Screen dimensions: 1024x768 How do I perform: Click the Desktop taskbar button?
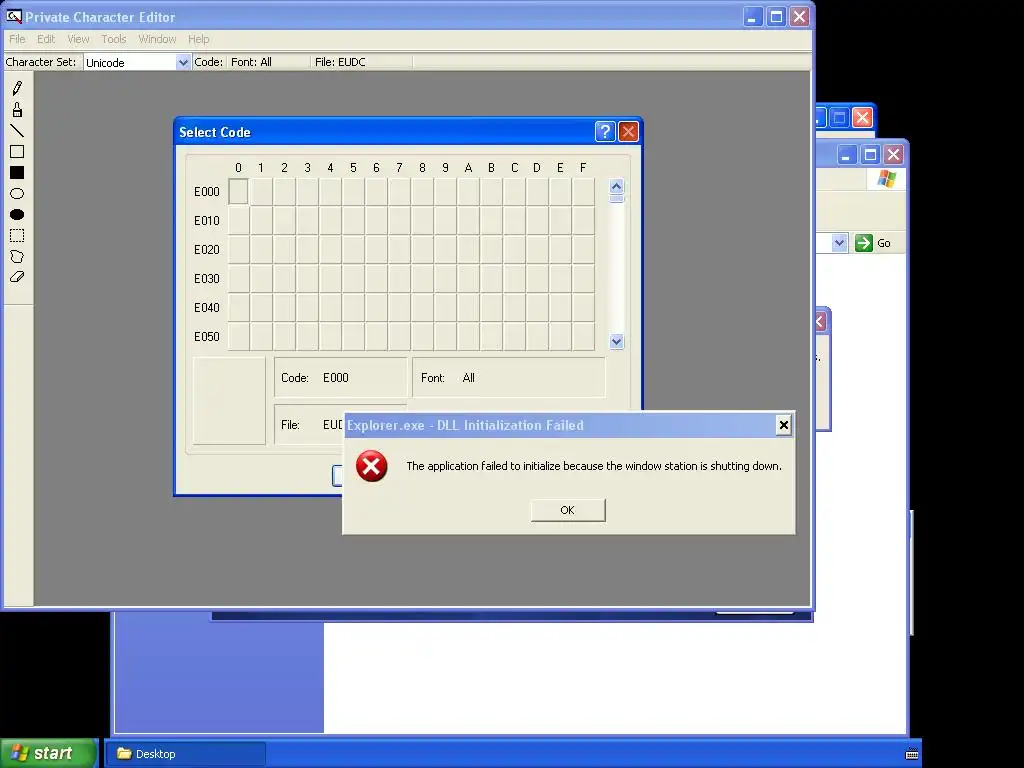click(x=185, y=754)
